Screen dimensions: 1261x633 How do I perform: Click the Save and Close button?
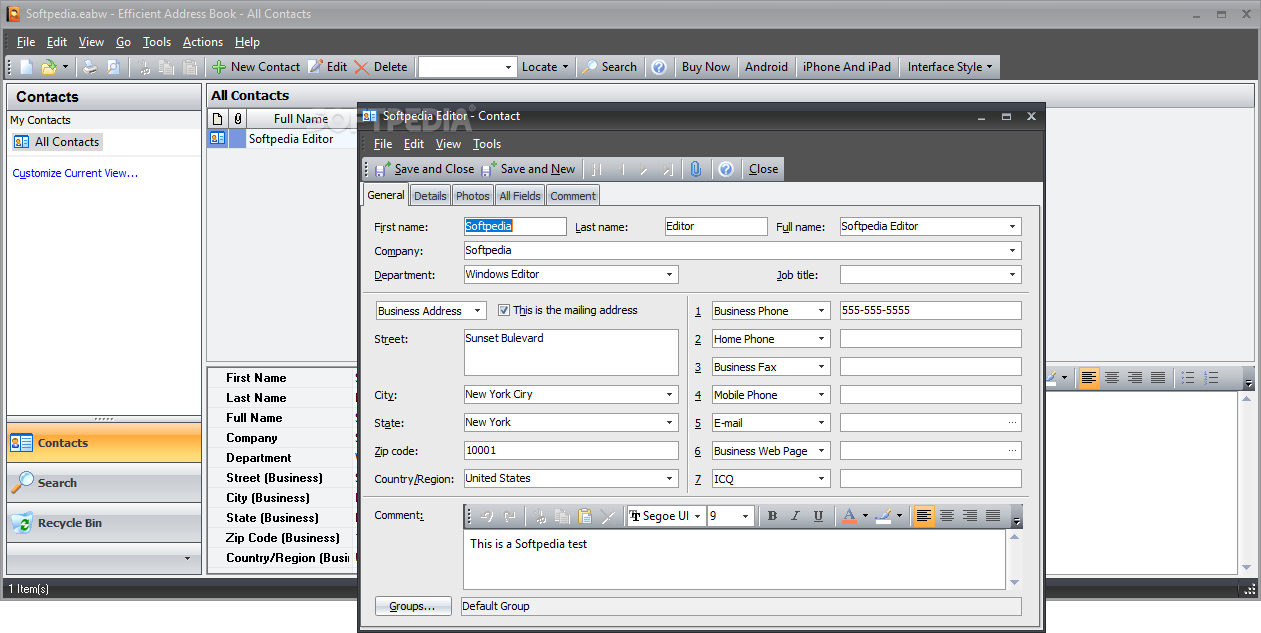coord(424,169)
